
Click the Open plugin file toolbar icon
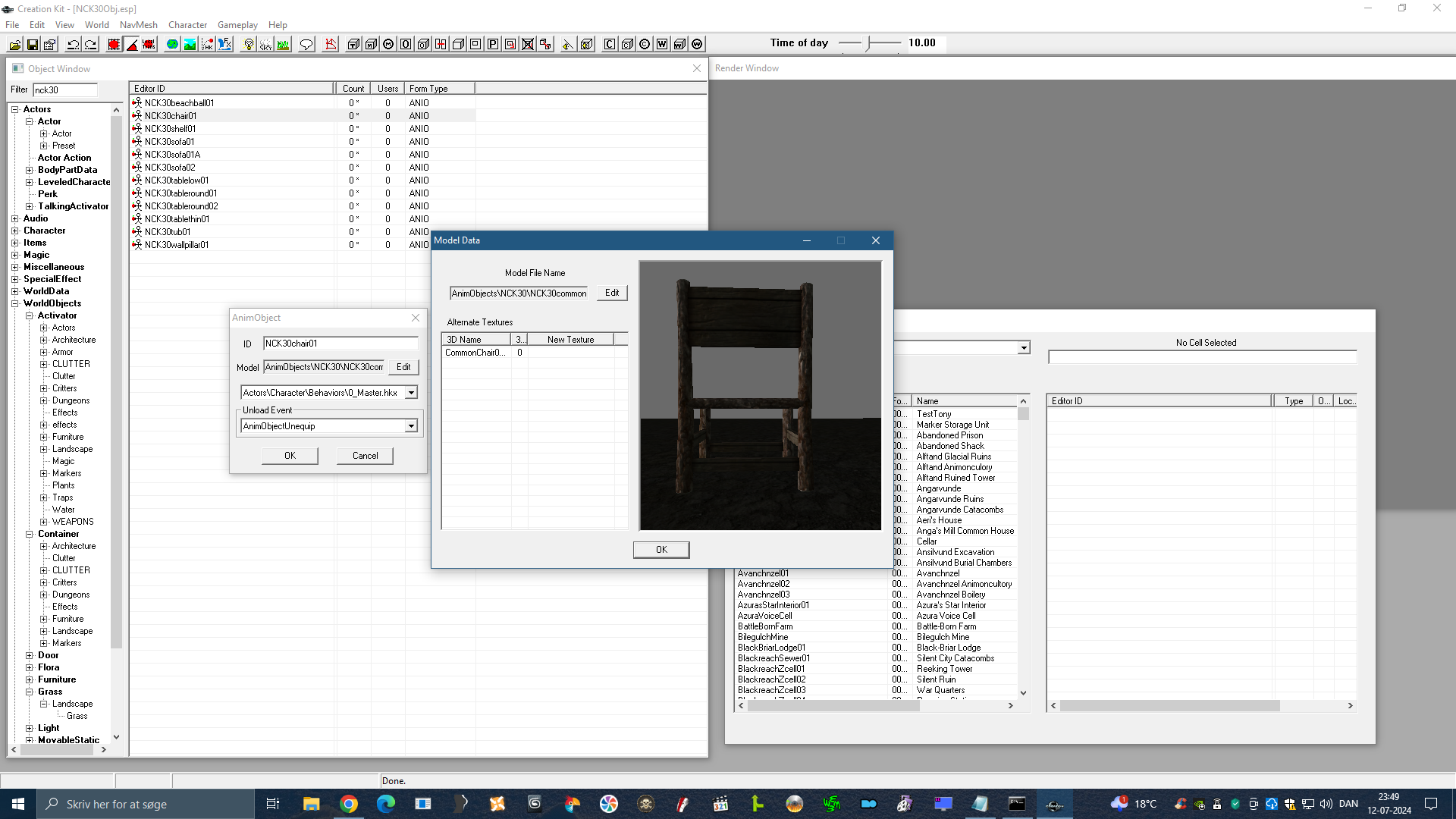14,44
